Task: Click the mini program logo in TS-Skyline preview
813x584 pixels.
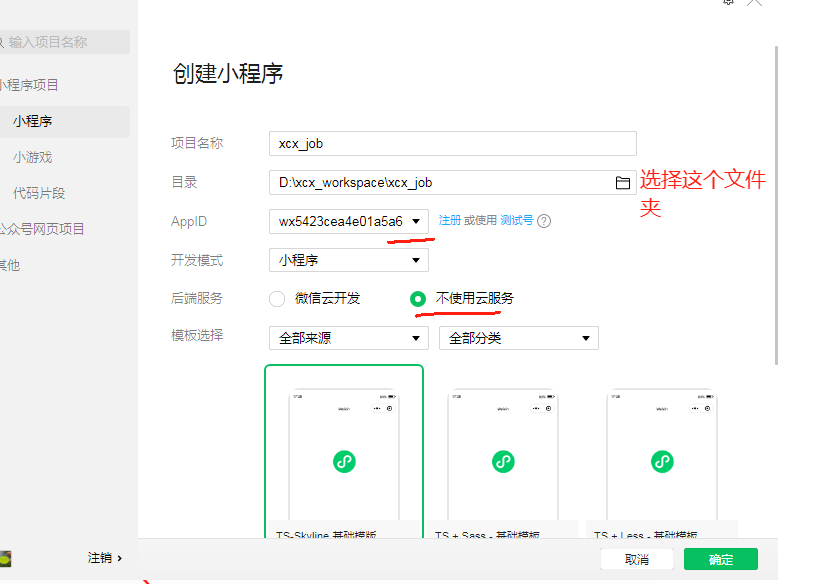Action: tap(344, 462)
